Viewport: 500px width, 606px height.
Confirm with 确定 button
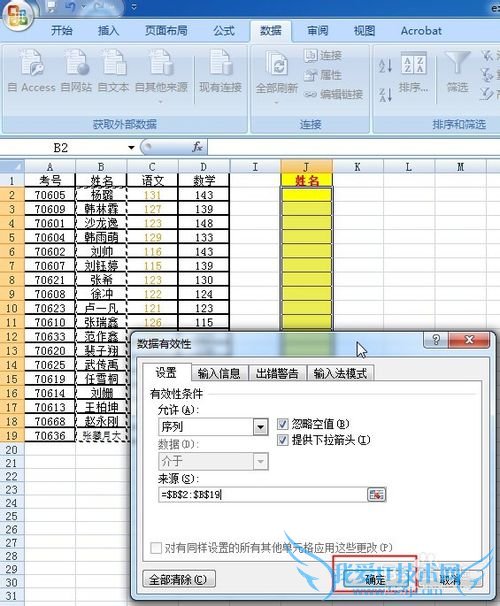(x=375, y=579)
